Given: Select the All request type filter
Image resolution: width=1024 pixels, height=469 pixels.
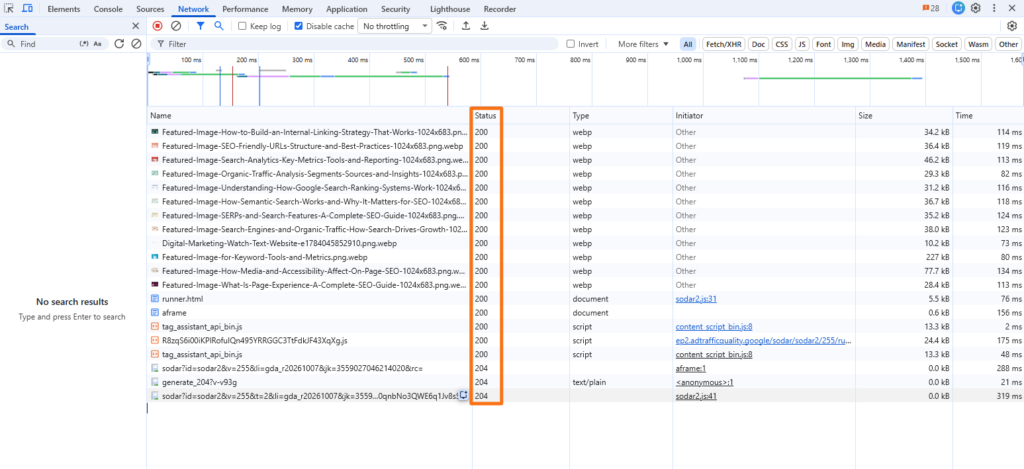Looking at the screenshot, I should pos(688,44).
